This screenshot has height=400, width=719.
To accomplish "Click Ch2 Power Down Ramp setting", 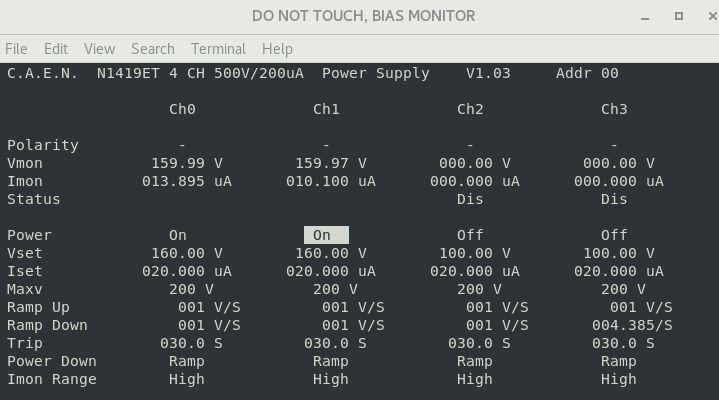I will tap(475, 361).
